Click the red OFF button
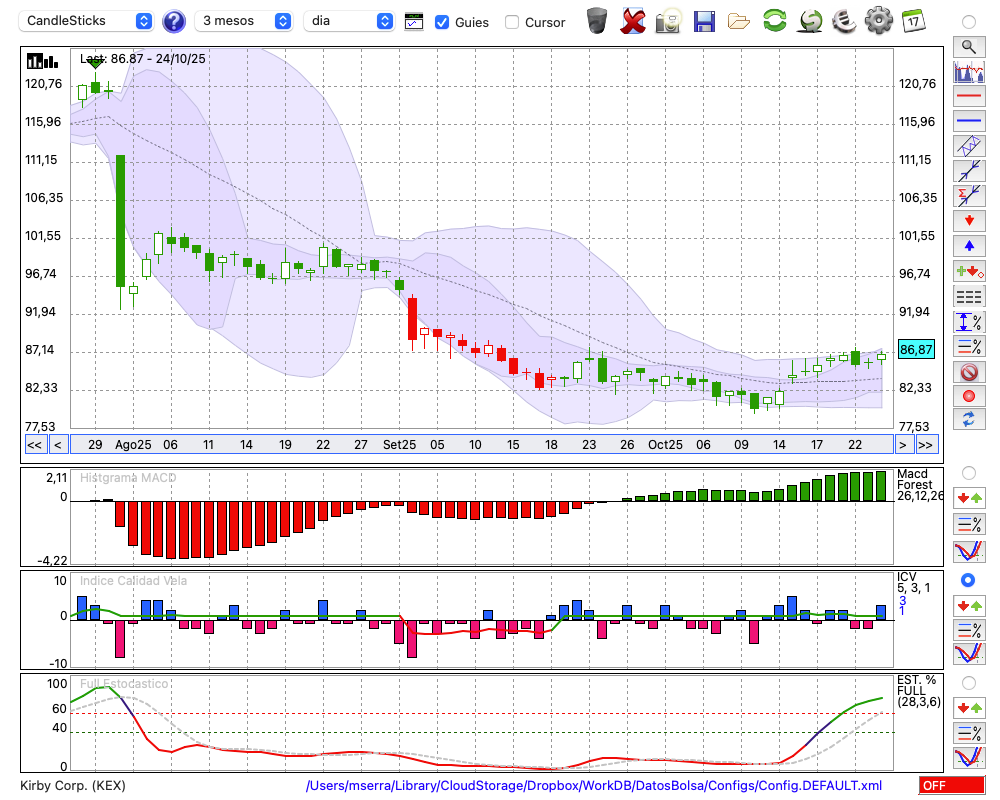The height and width of the screenshot is (800, 1000). 951,786
